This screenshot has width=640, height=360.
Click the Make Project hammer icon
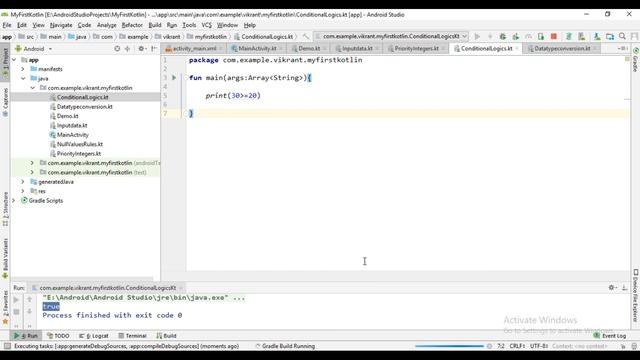pos(306,36)
